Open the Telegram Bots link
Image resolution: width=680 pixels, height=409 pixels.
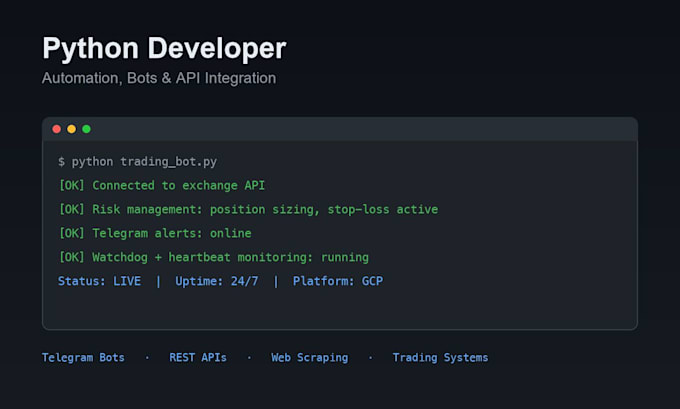coord(83,358)
